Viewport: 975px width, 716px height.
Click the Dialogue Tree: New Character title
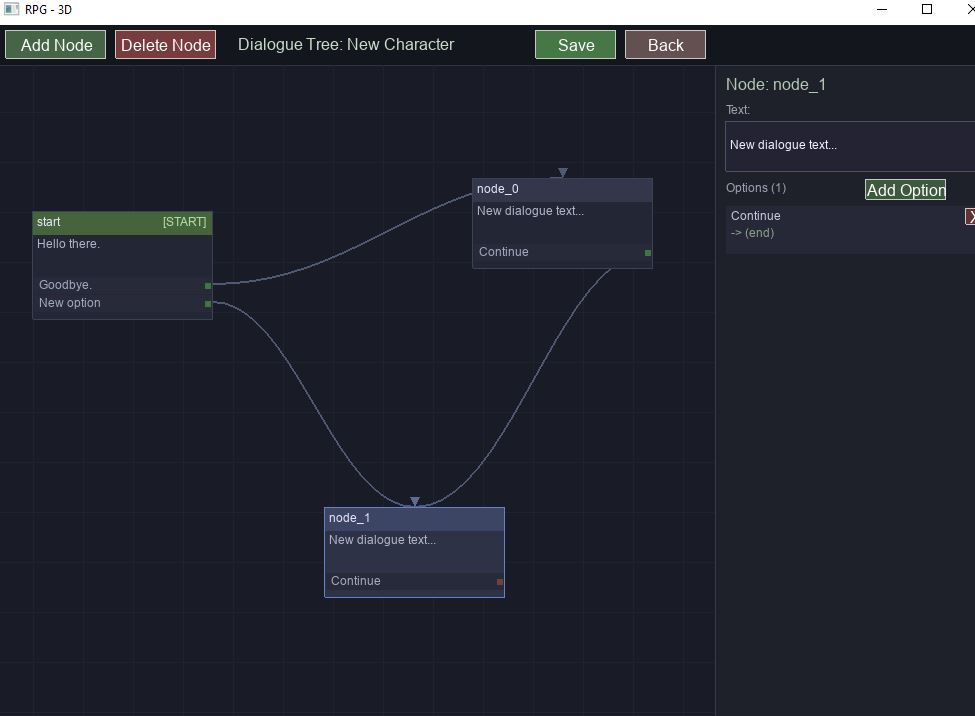pyautogui.click(x=346, y=45)
